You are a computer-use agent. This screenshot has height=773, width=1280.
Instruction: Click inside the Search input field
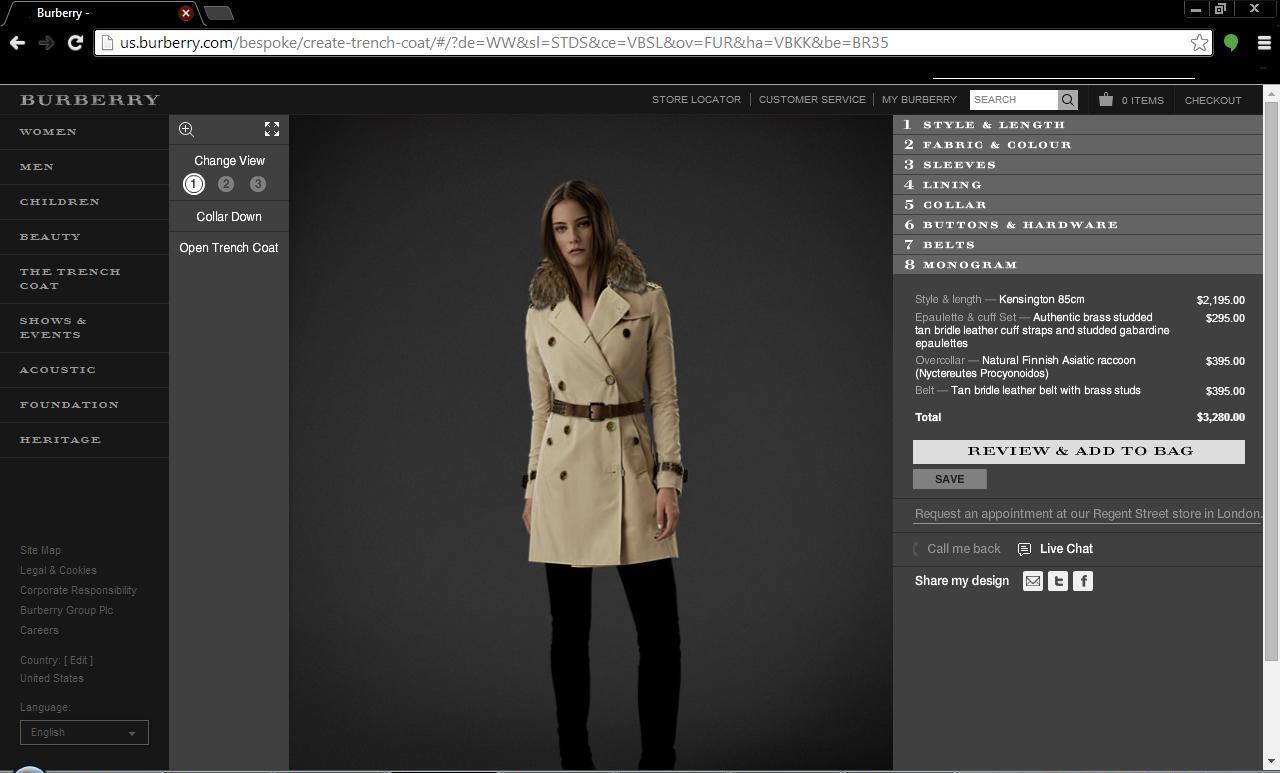coord(1012,99)
